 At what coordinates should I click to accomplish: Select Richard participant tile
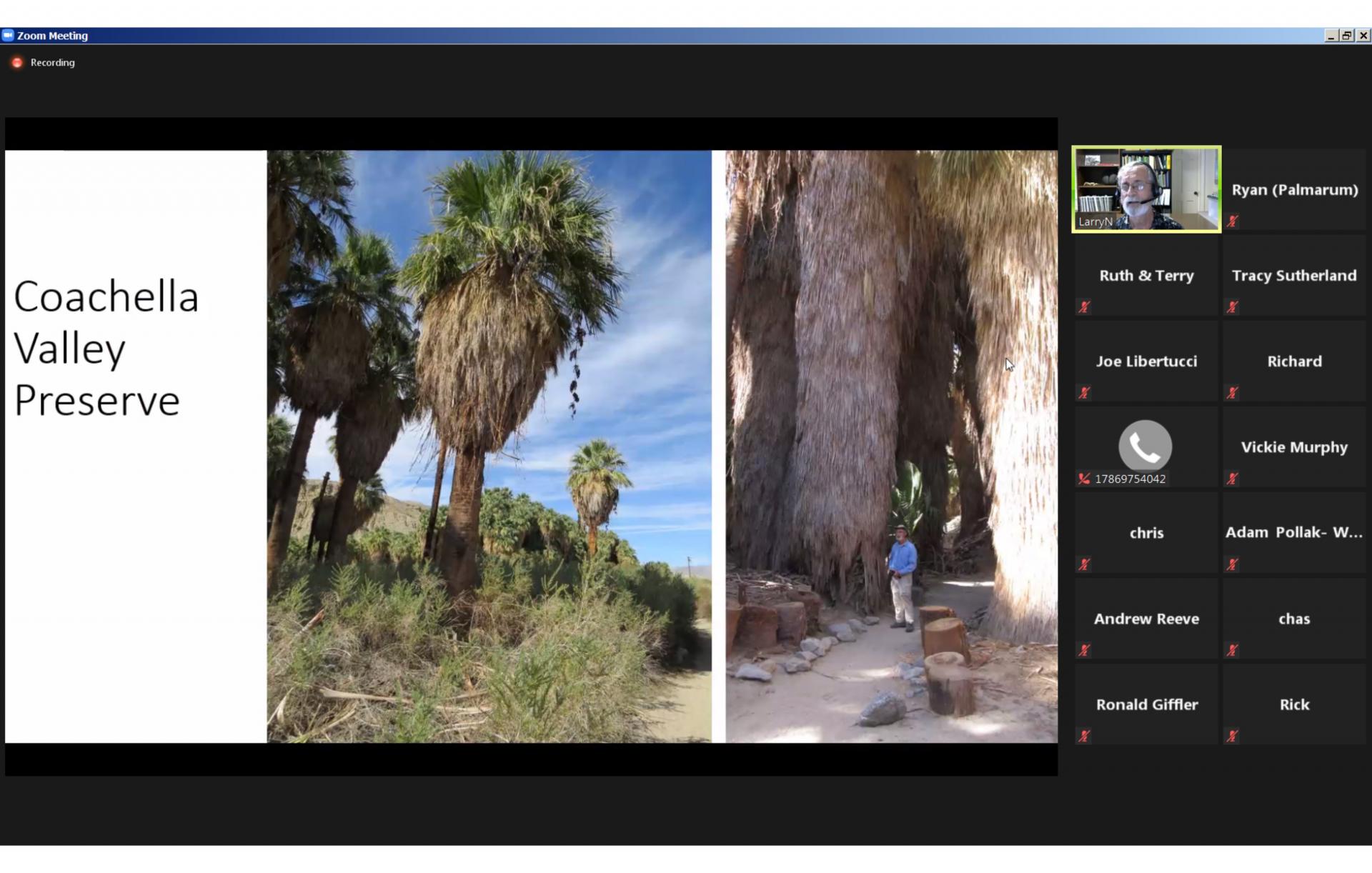click(1293, 361)
